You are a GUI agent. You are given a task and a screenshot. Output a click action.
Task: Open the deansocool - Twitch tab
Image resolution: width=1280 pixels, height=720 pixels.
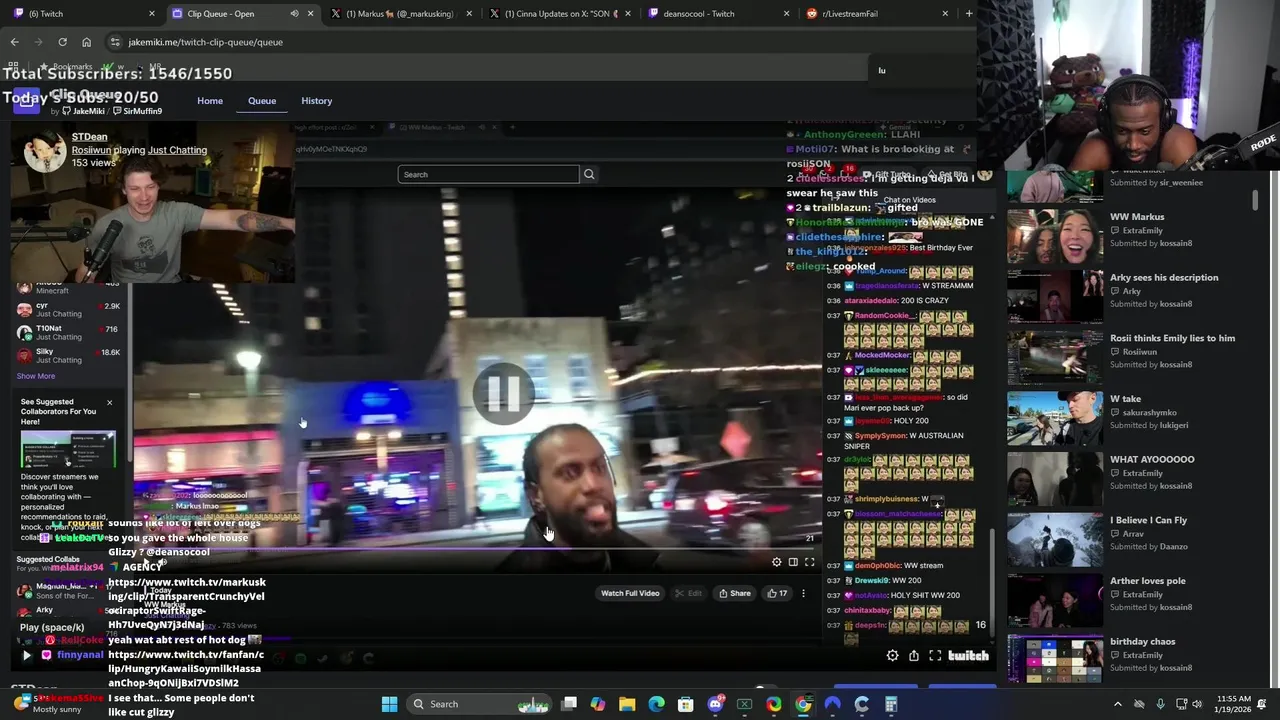coord(715,14)
